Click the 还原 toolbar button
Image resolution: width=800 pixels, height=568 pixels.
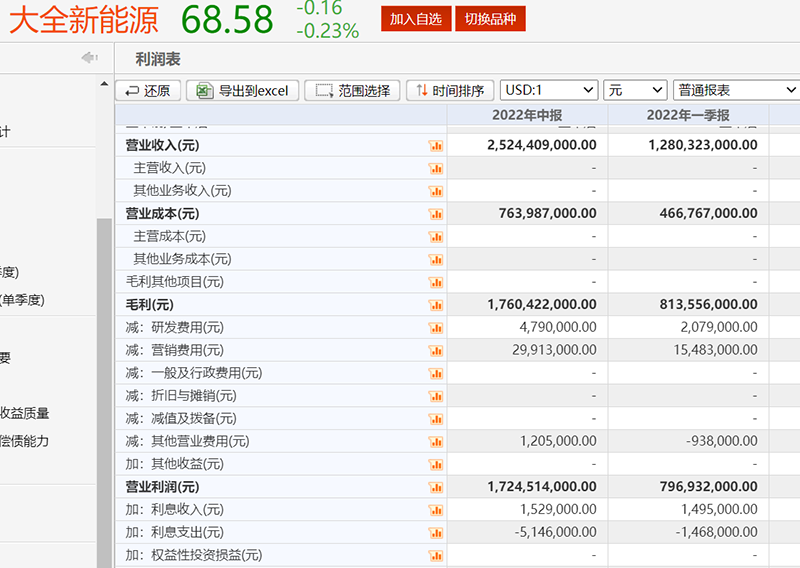[148, 90]
